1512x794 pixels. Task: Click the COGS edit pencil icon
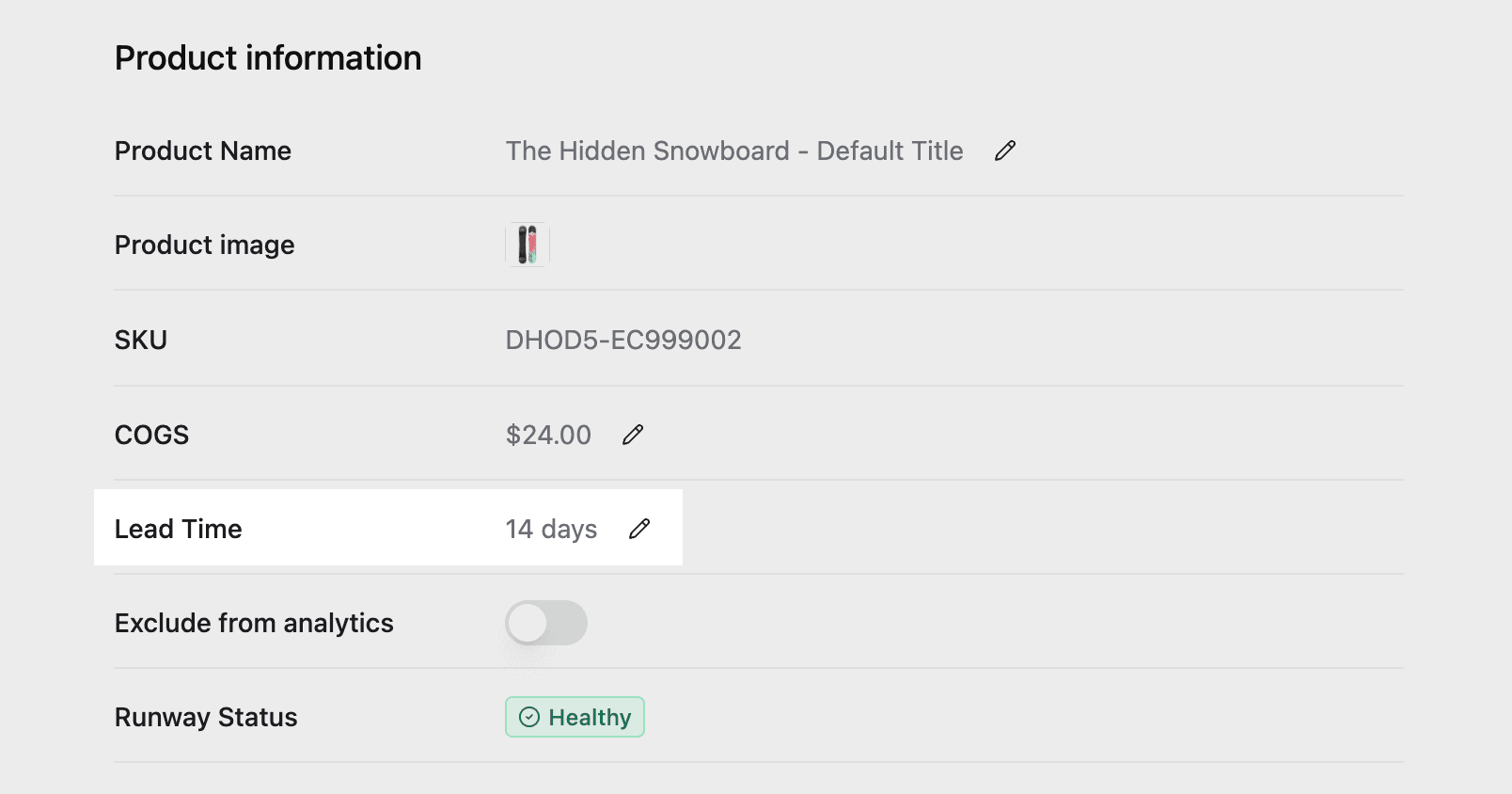point(633,435)
